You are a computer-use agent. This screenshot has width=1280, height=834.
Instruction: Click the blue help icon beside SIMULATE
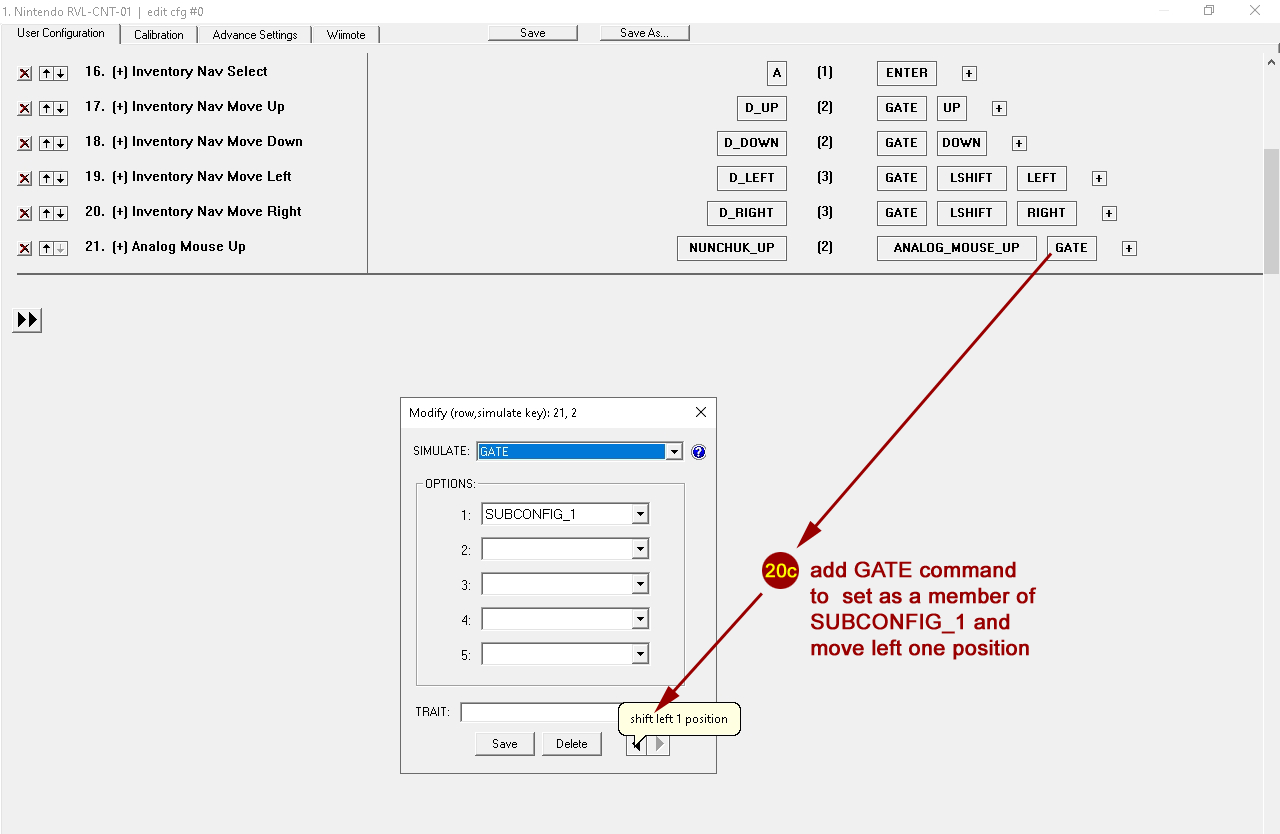[698, 452]
